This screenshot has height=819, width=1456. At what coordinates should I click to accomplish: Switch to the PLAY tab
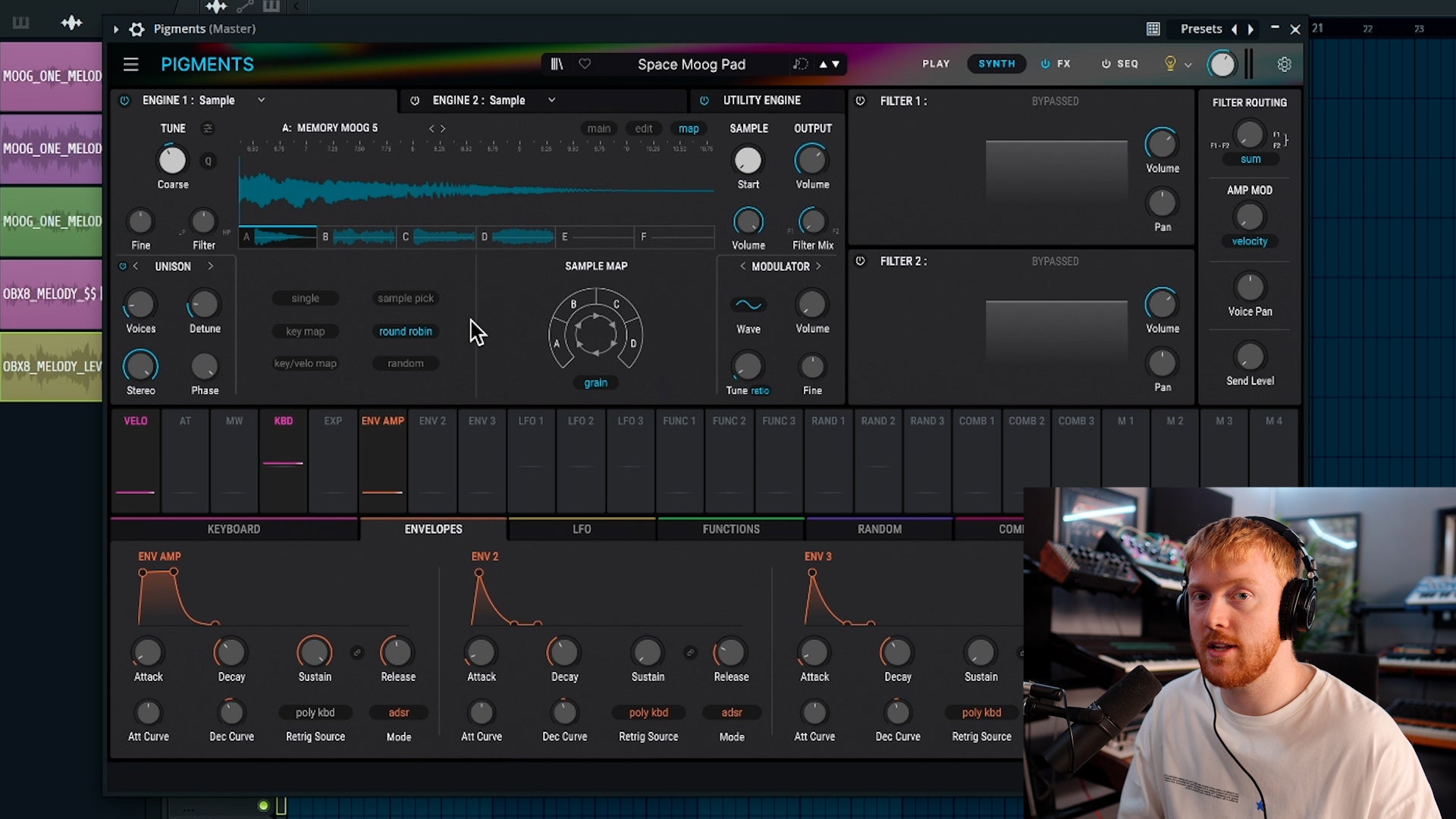click(936, 64)
